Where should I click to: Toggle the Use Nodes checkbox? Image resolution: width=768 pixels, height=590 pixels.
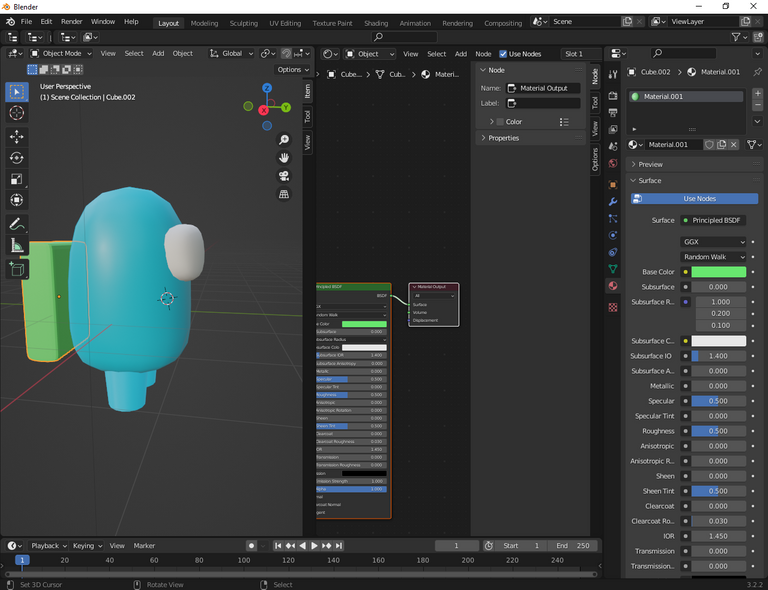pos(503,54)
